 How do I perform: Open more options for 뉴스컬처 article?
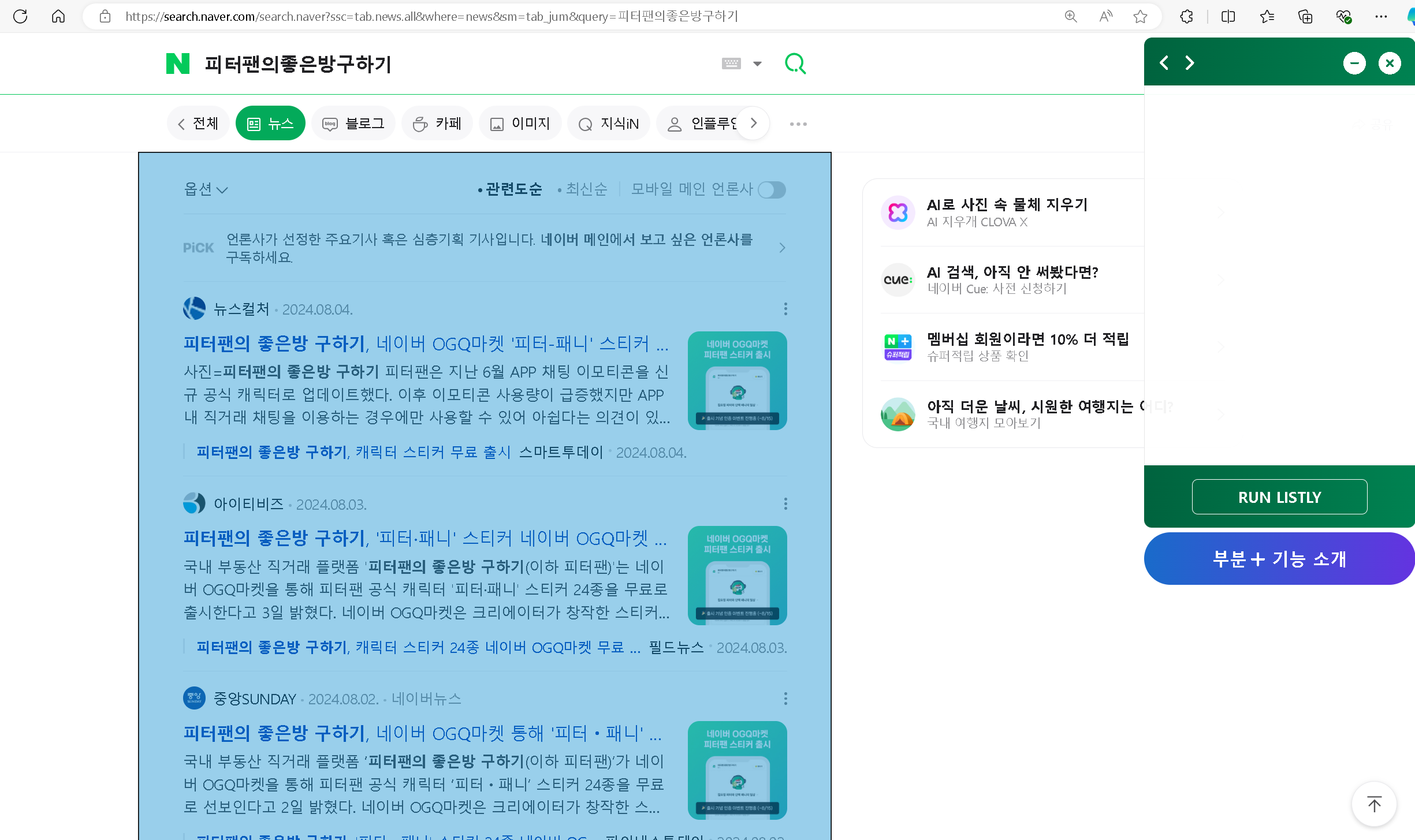click(x=785, y=309)
